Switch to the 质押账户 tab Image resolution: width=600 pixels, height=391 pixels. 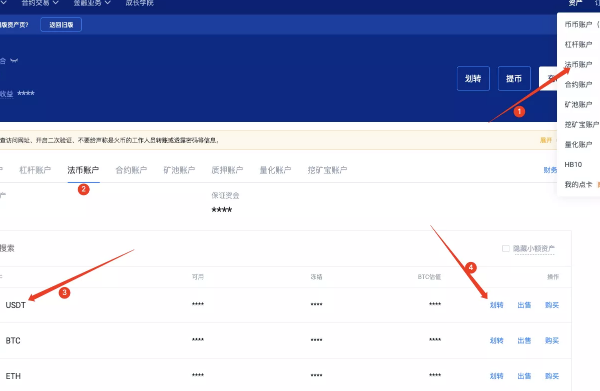[x=227, y=170]
